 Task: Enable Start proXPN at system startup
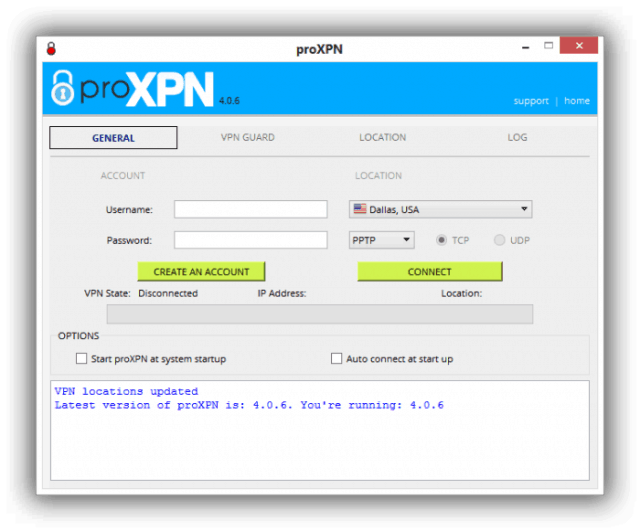pyautogui.click(x=81, y=359)
